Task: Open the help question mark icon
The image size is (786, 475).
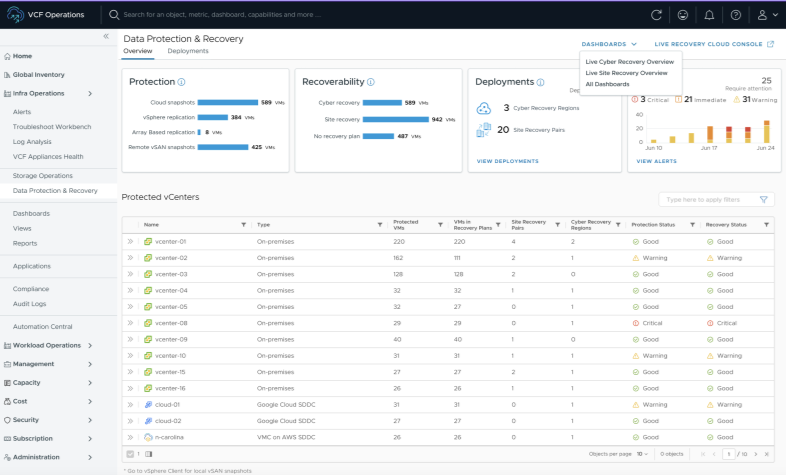Action: 736,15
